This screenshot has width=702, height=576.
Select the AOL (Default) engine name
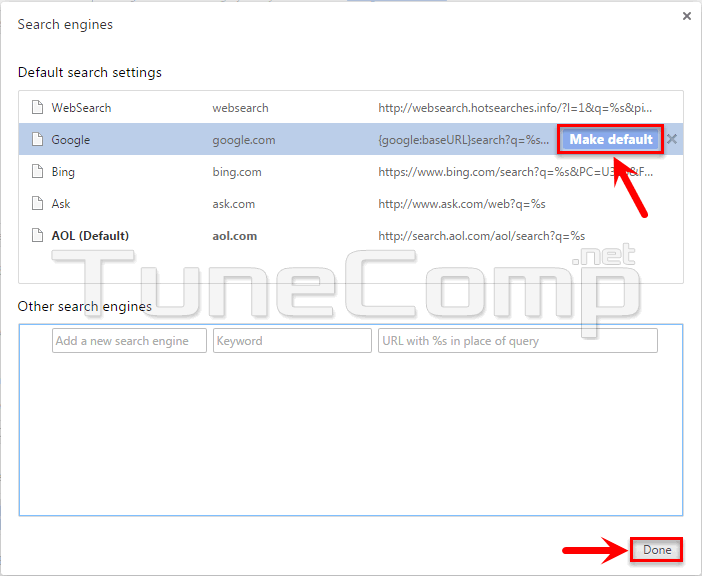point(90,236)
